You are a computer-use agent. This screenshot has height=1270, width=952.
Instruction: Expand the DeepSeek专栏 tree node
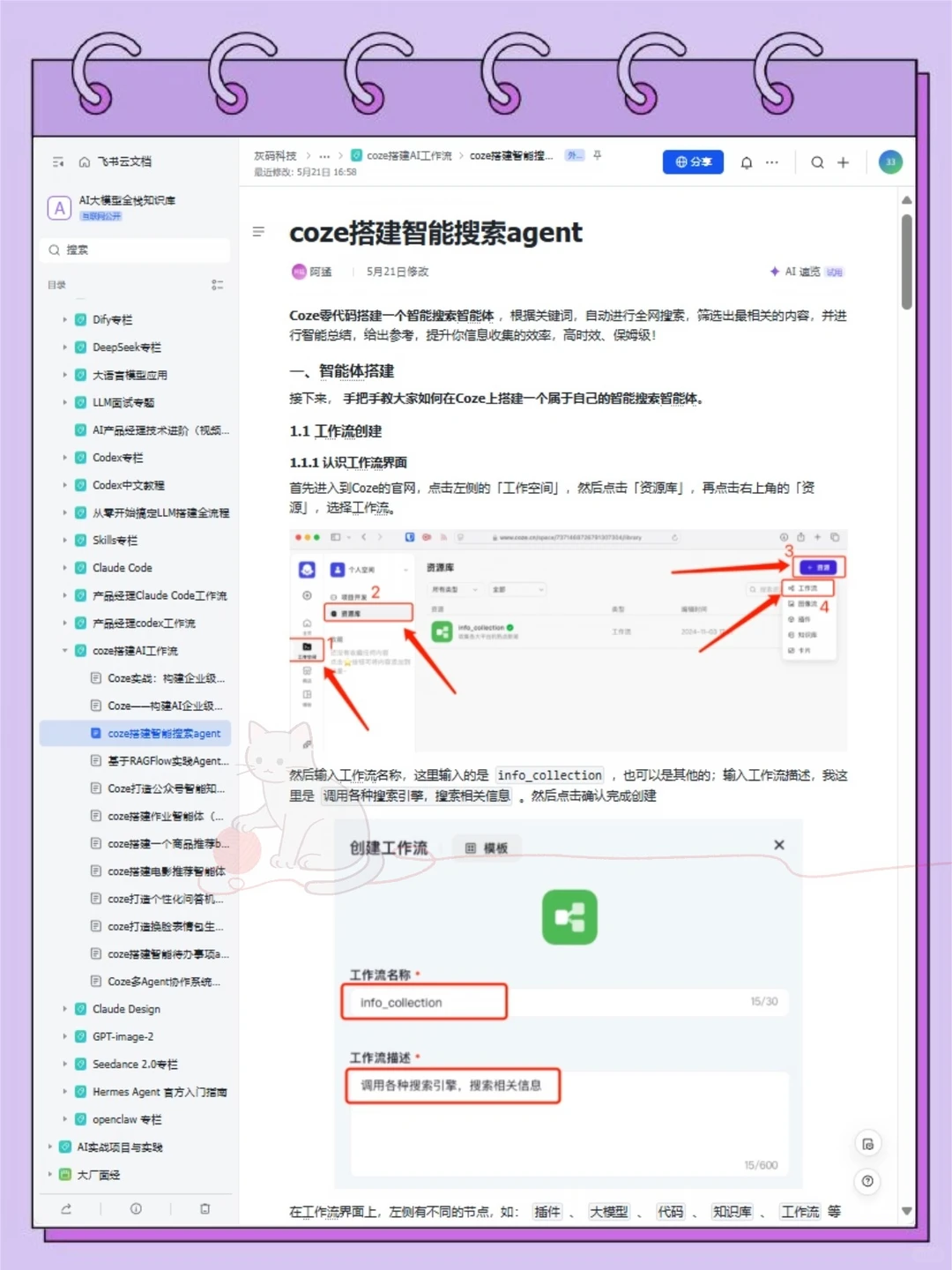coord(64,347)
